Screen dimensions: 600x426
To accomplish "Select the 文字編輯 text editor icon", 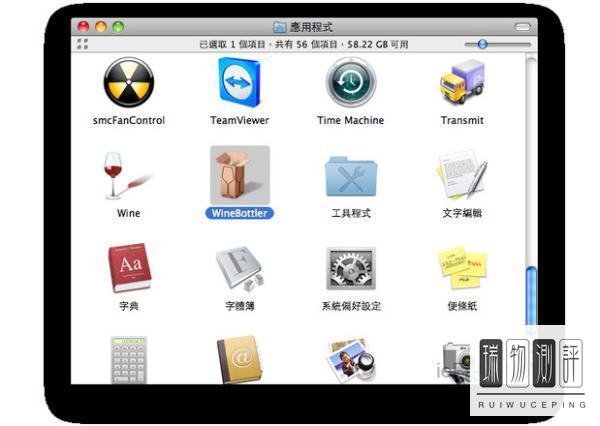I will (x=462, y=176).
